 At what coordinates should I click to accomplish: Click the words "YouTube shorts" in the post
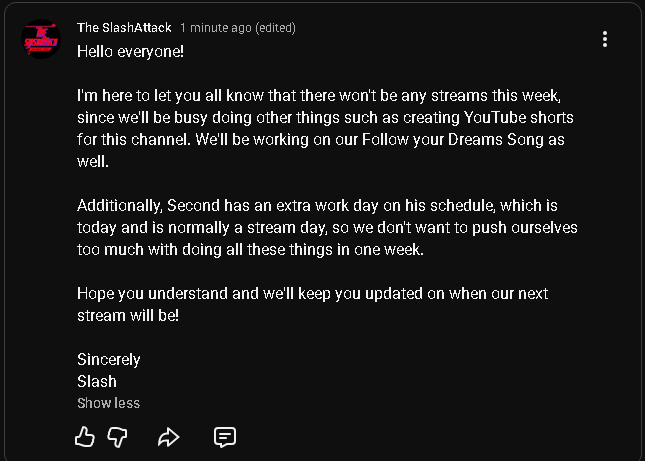529,117
